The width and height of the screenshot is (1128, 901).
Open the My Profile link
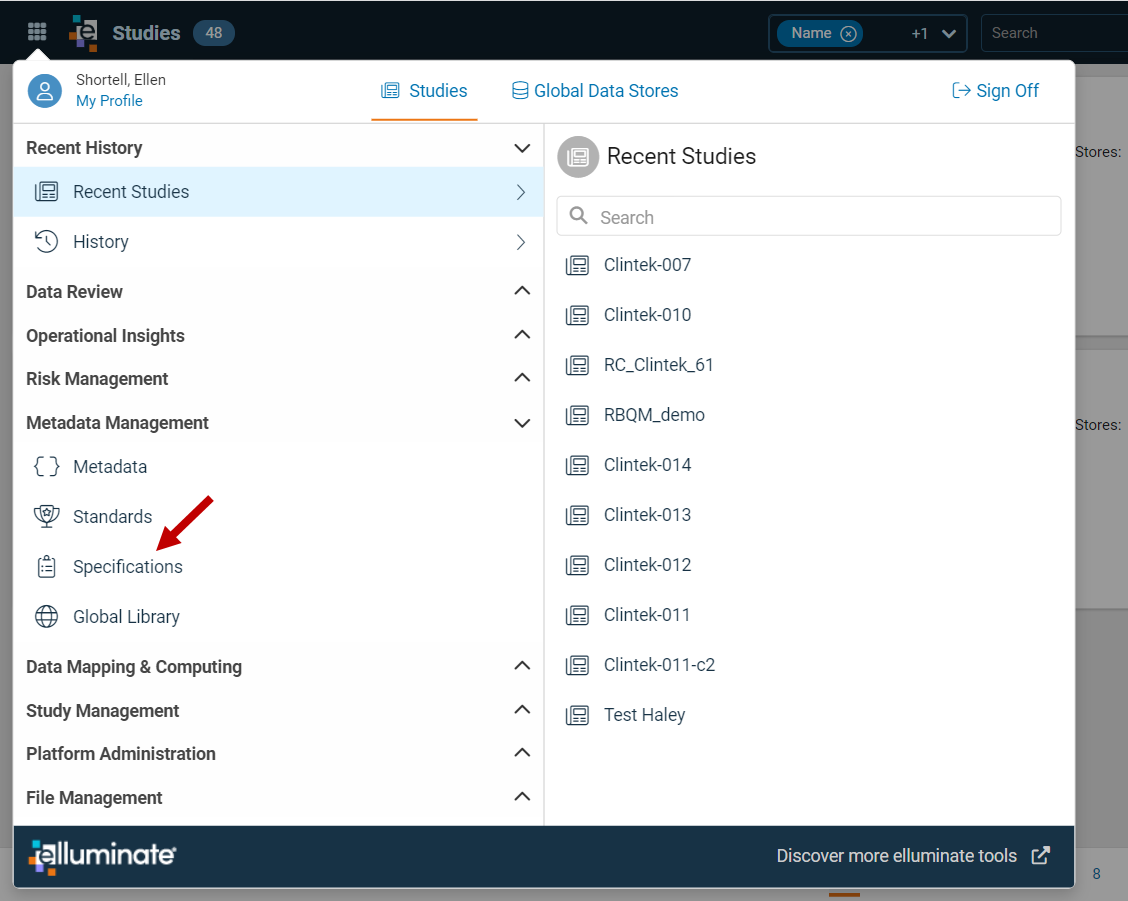click(109, 101)
